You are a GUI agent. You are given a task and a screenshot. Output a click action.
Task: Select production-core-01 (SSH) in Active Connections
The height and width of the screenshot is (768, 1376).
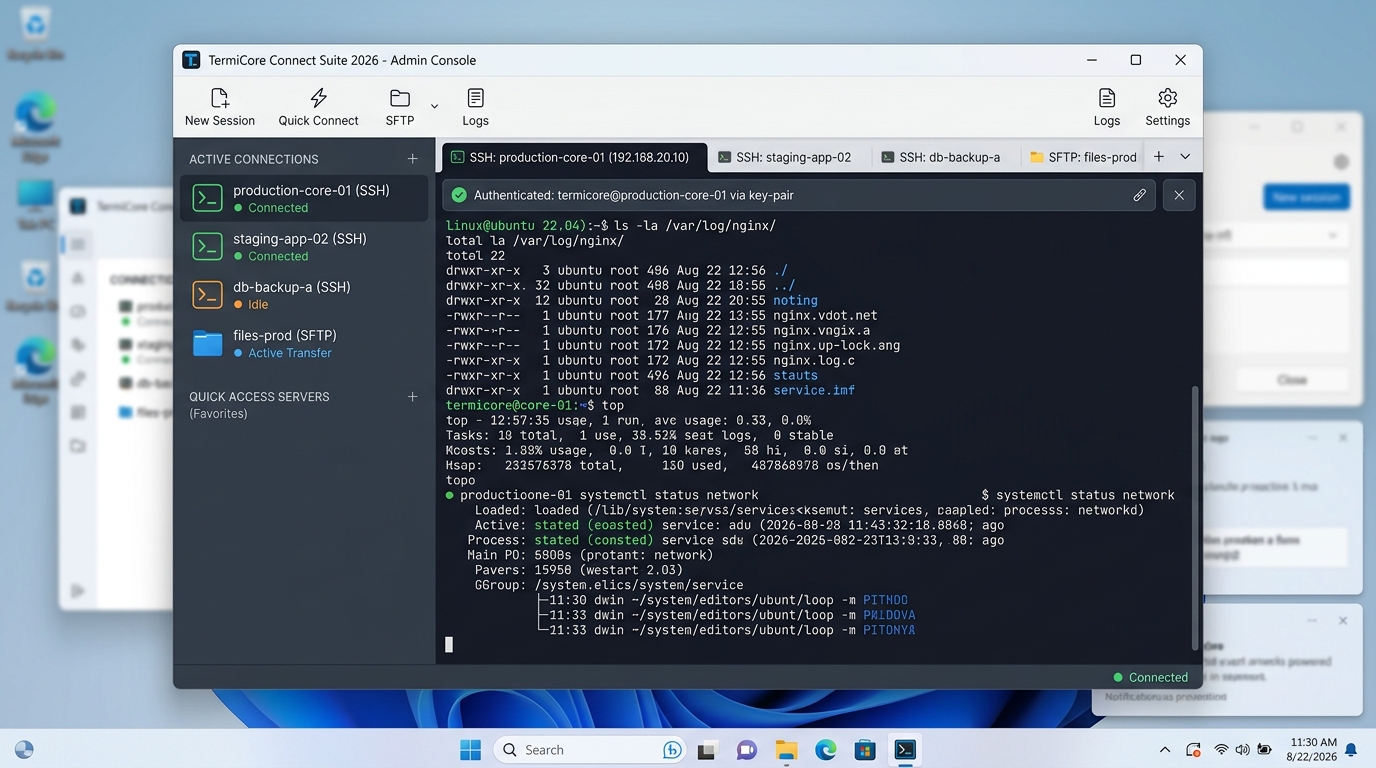click(x=304, y=198)
